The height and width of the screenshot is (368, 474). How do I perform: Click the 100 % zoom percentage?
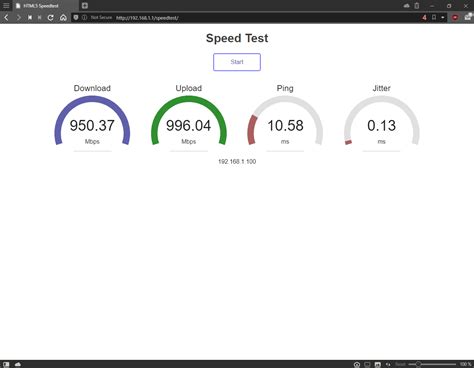[466, 364]
